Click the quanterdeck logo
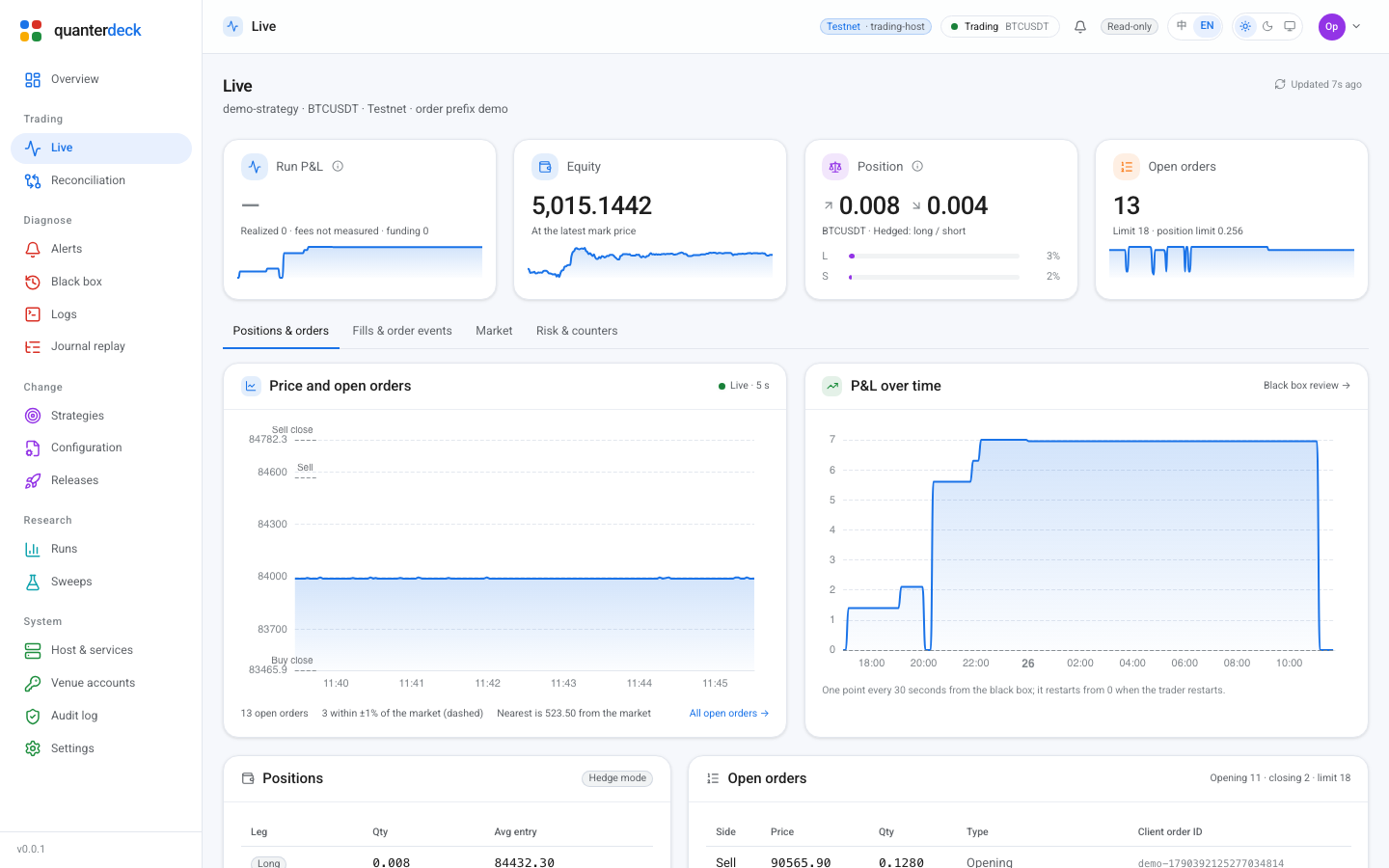 [x=80, y=30]
